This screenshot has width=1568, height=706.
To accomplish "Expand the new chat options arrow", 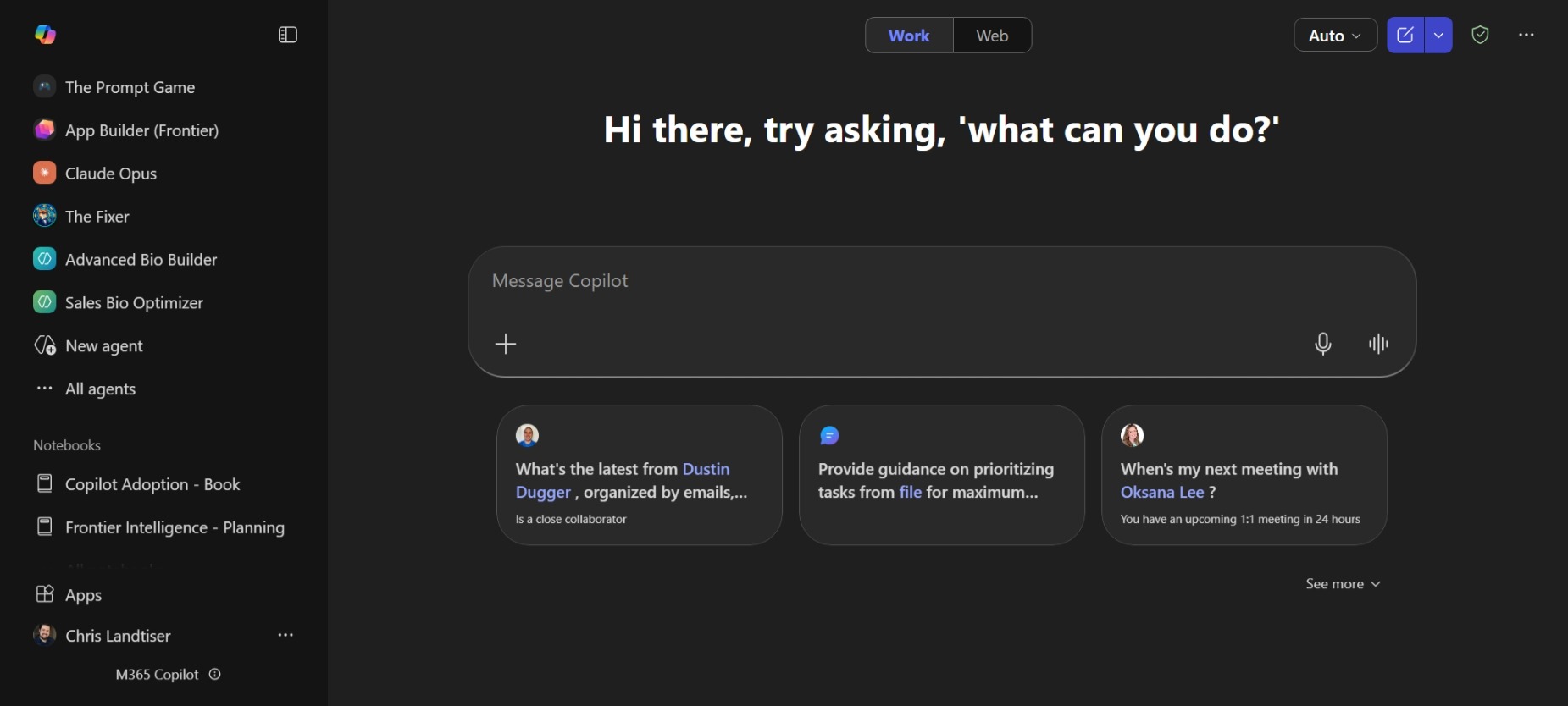I will pyautogui.click(x=1438, y=36).
